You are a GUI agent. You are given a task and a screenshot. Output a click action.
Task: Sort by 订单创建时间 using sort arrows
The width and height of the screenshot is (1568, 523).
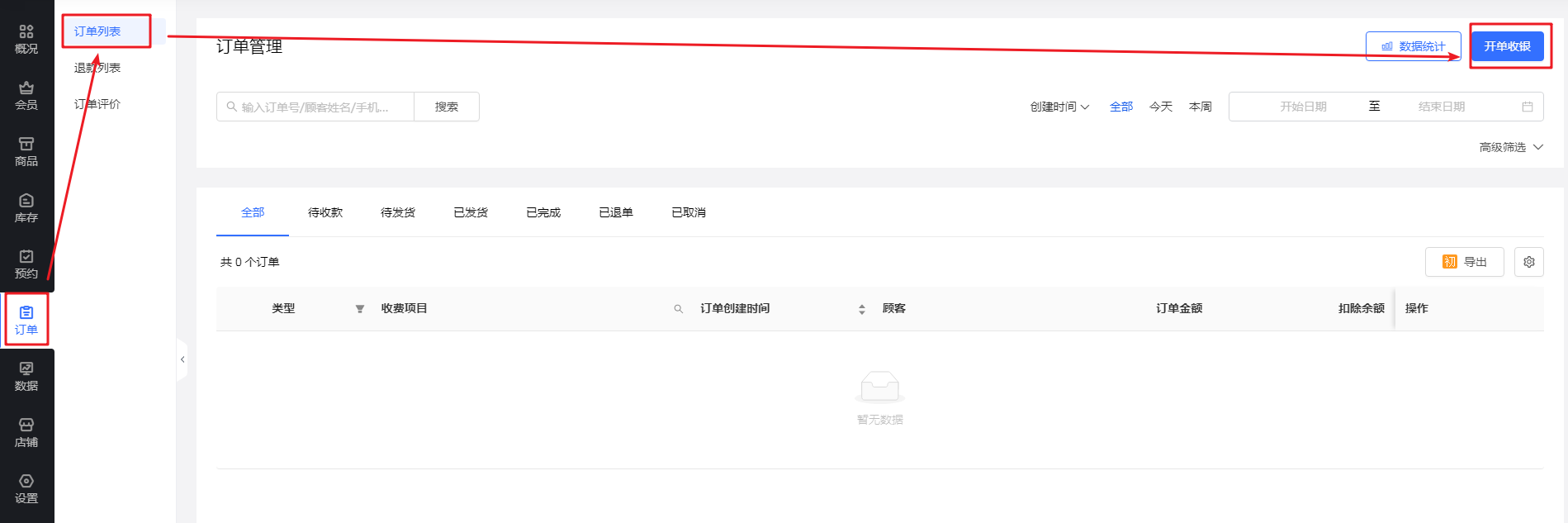point(862,309)
